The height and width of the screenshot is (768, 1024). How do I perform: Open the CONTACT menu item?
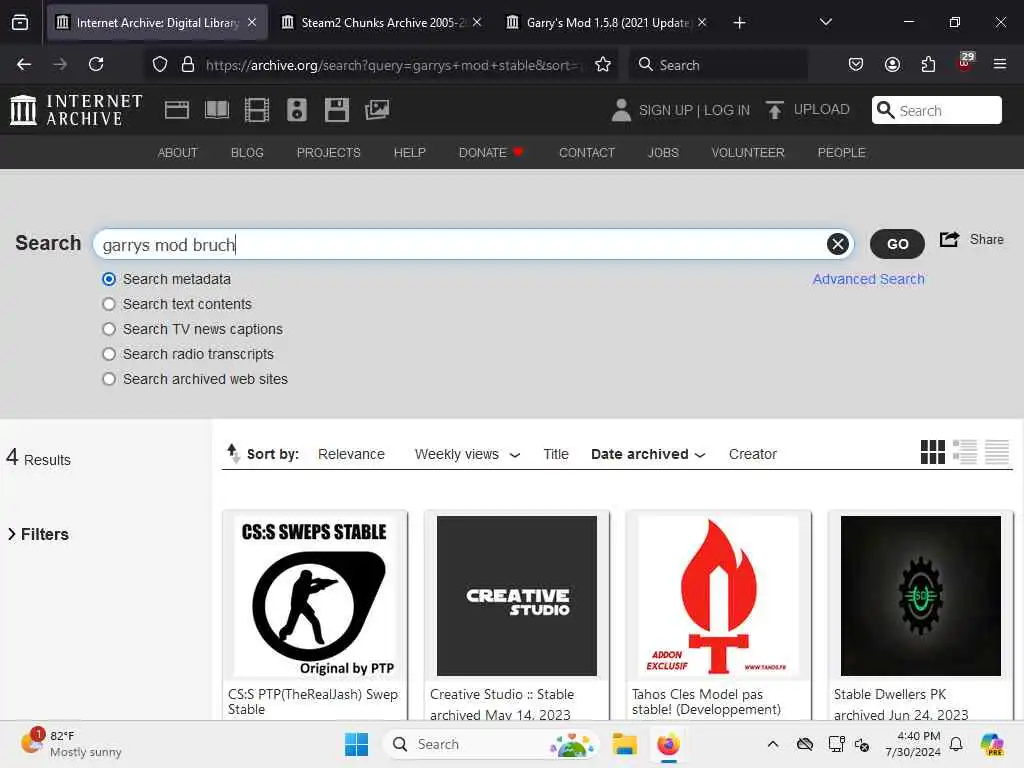(586, 153)
